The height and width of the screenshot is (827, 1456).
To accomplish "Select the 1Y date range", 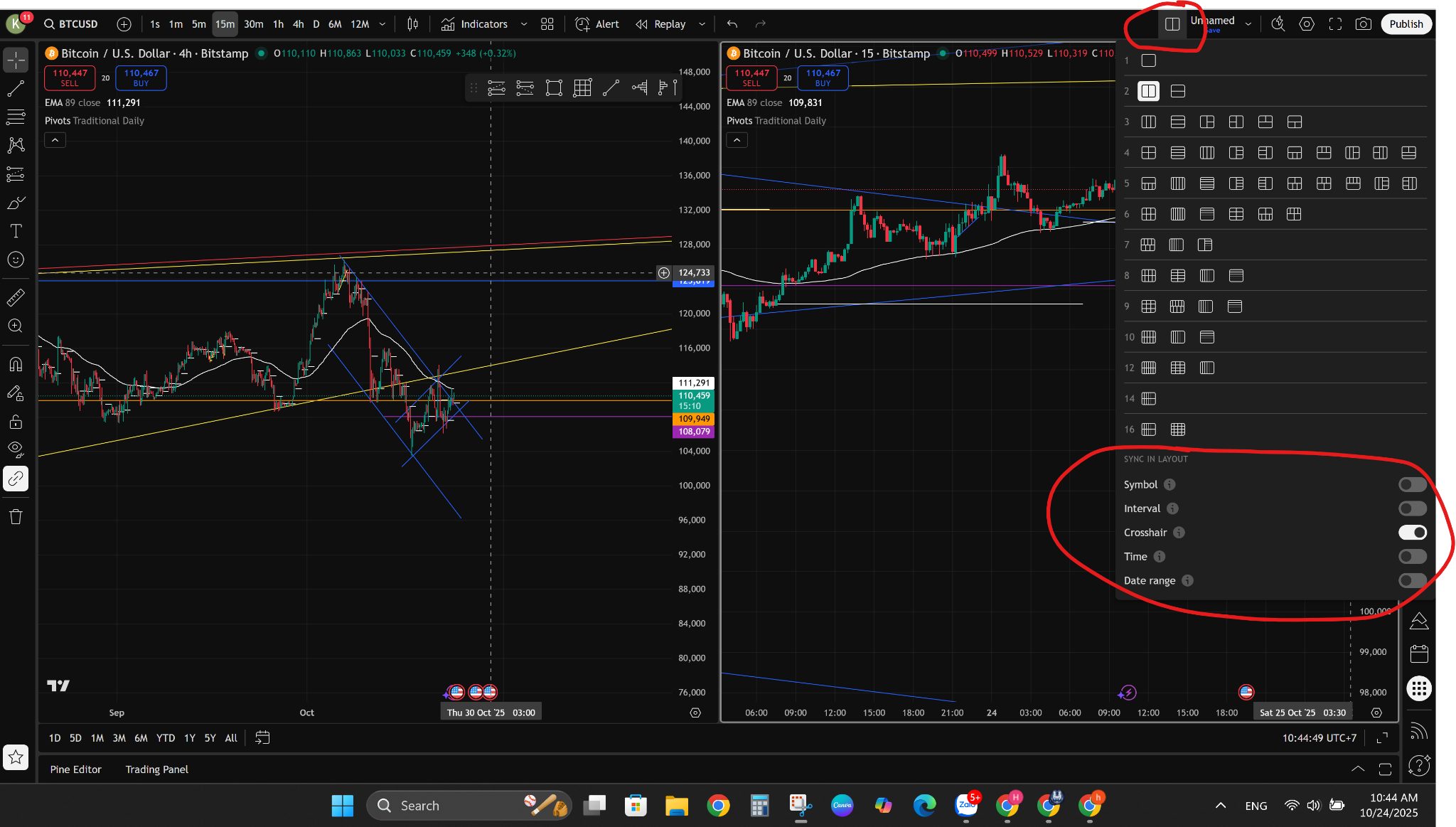I will pos(189,738).
